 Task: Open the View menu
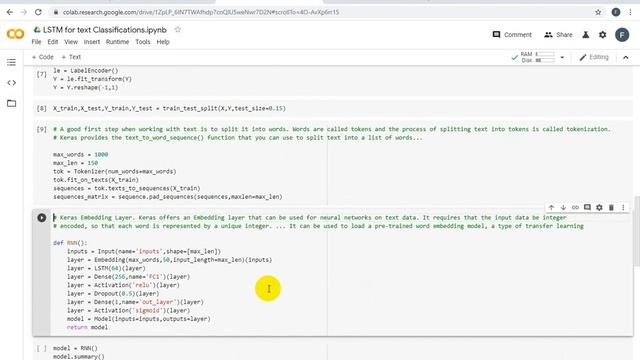click(x=71, y=42)
